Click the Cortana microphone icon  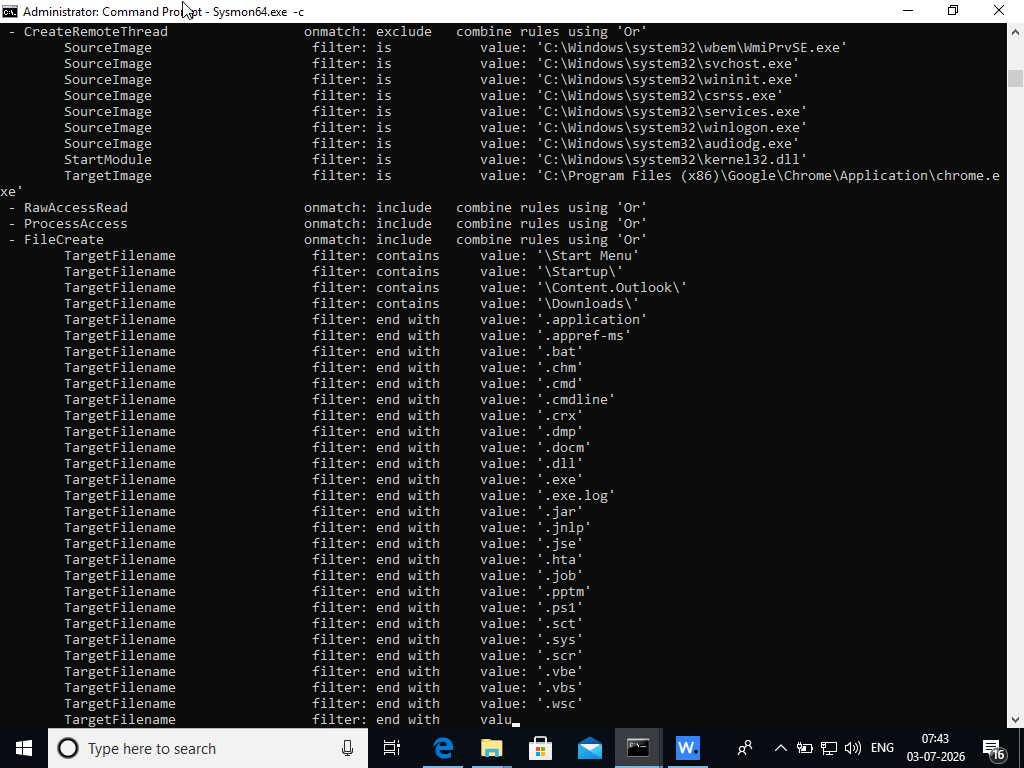click(x=347, y=748)
